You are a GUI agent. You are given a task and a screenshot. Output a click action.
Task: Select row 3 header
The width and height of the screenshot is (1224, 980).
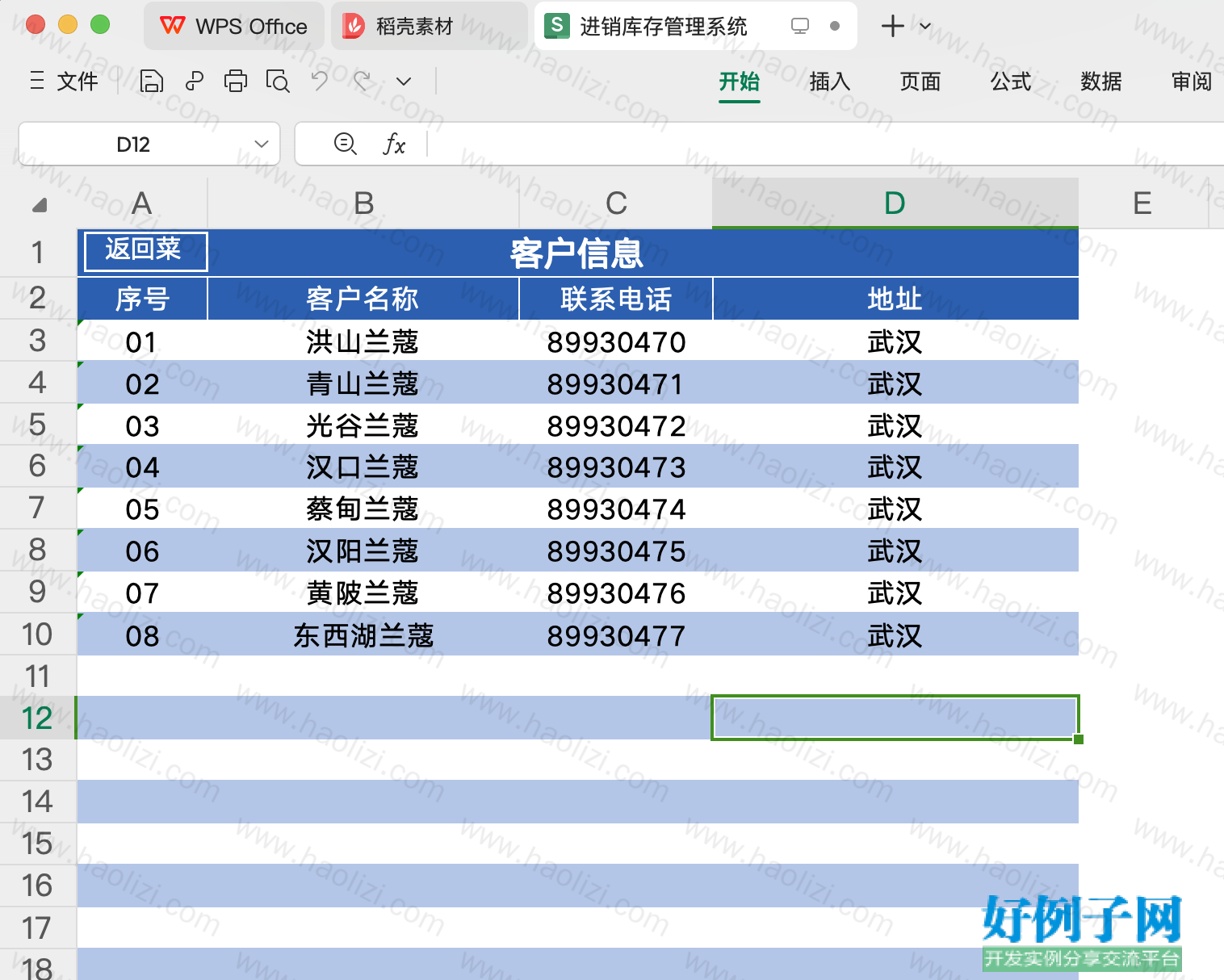38,341
